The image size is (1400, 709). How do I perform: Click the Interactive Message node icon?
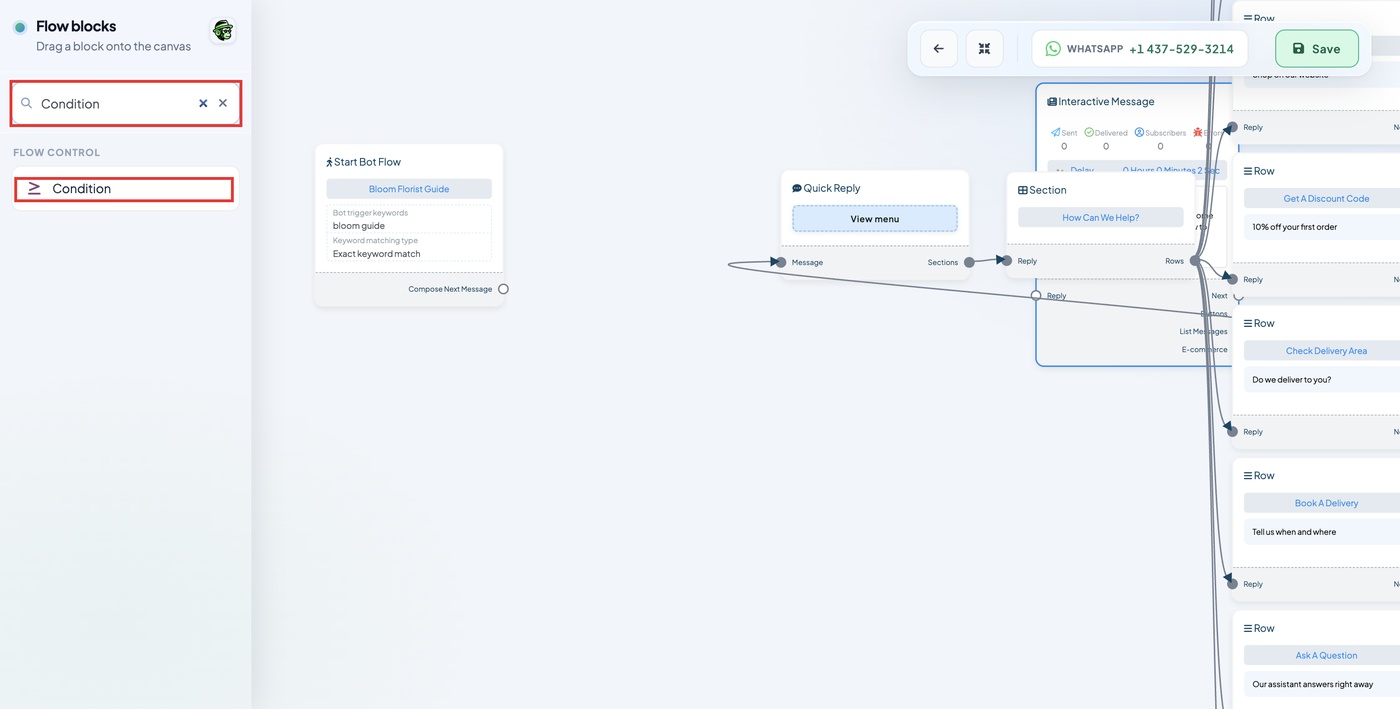coord(1052,102)
